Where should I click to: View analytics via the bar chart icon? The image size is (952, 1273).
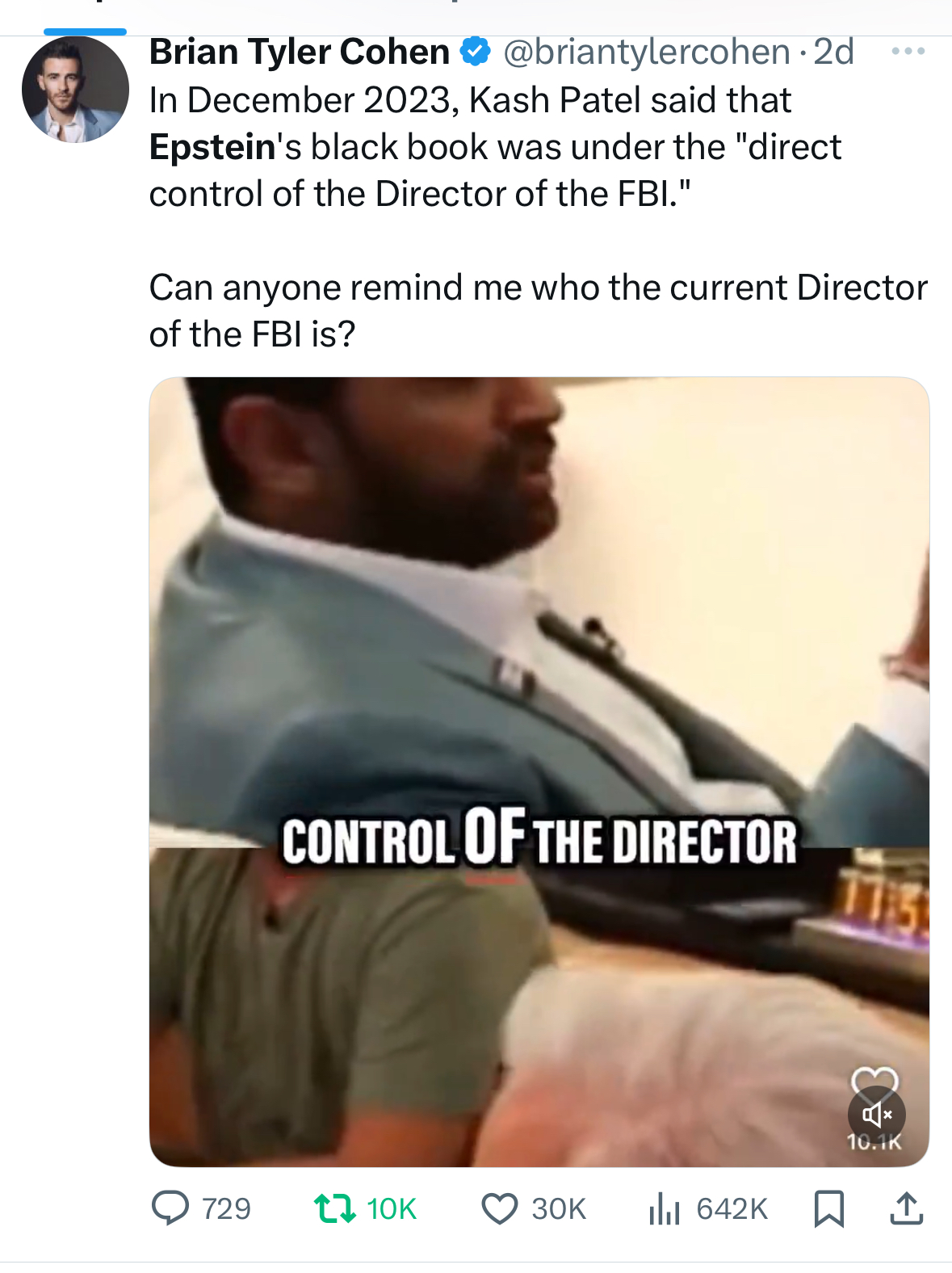click(x=664, y=1208)
